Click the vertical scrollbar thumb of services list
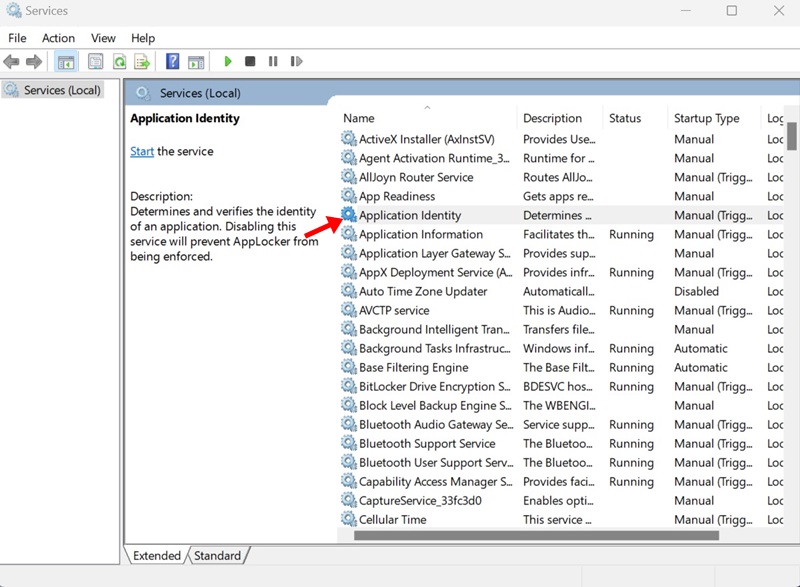 [791, 135]
